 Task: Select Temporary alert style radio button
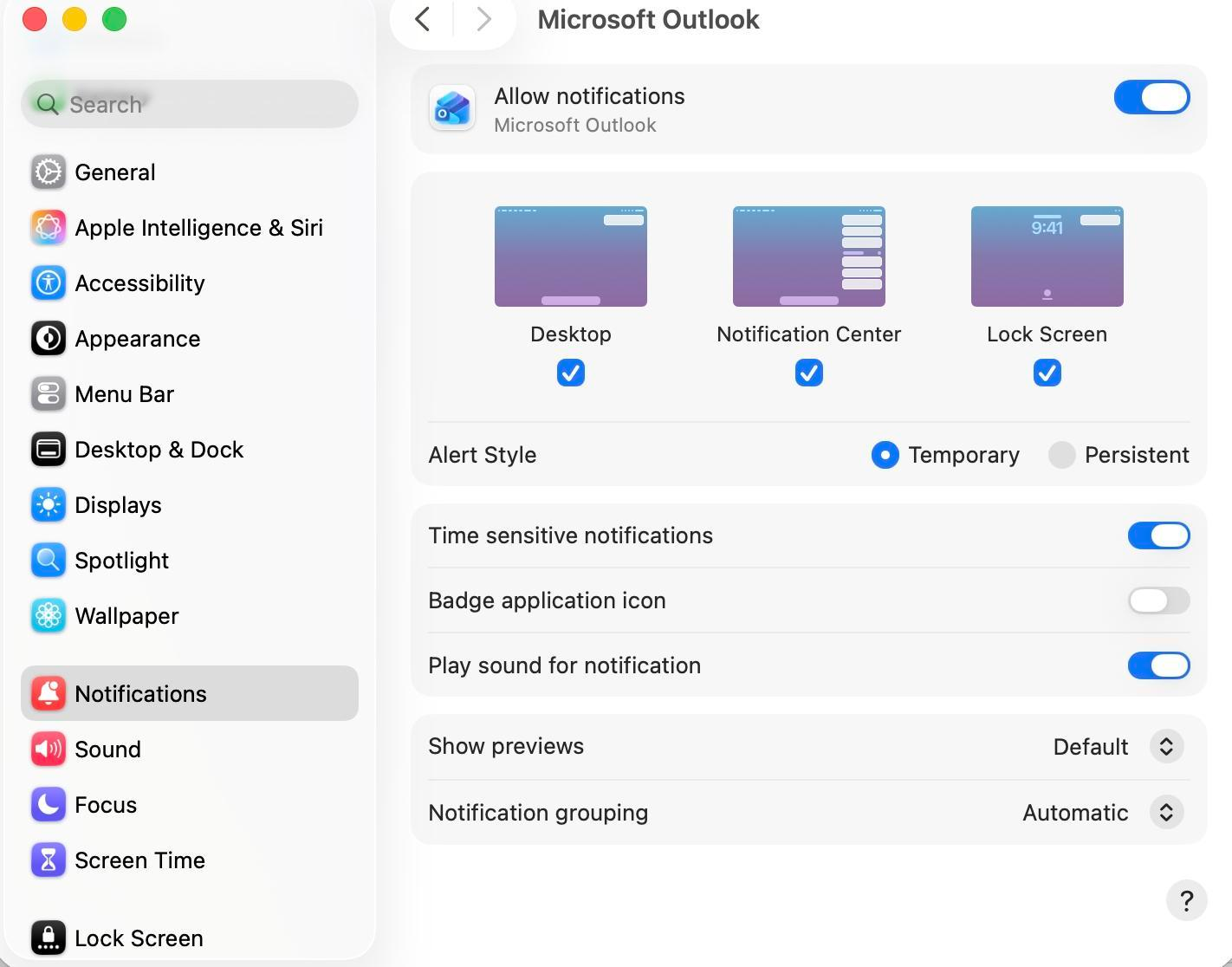tap(885, 455)
